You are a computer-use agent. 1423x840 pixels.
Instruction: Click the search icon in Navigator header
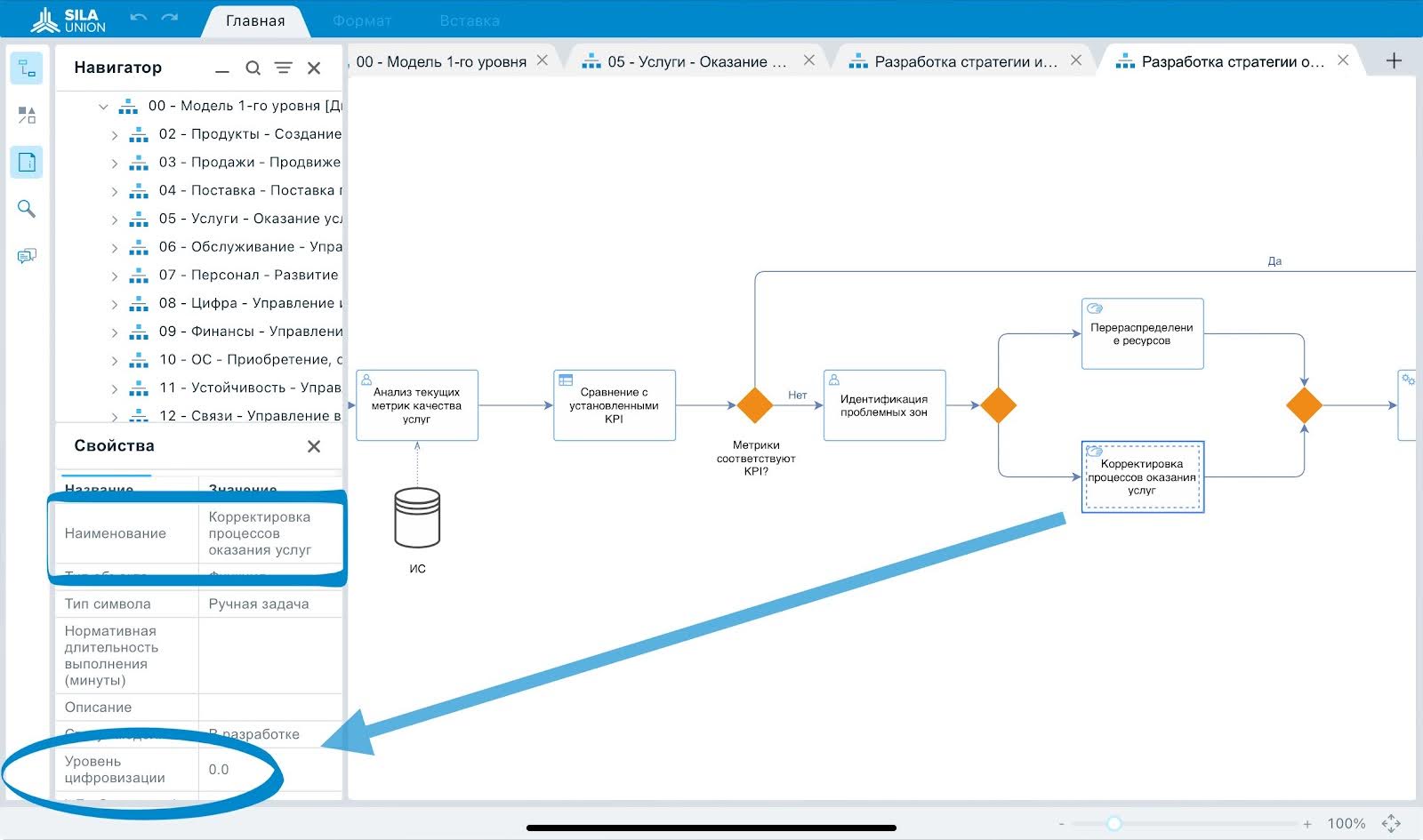(253, 68)
